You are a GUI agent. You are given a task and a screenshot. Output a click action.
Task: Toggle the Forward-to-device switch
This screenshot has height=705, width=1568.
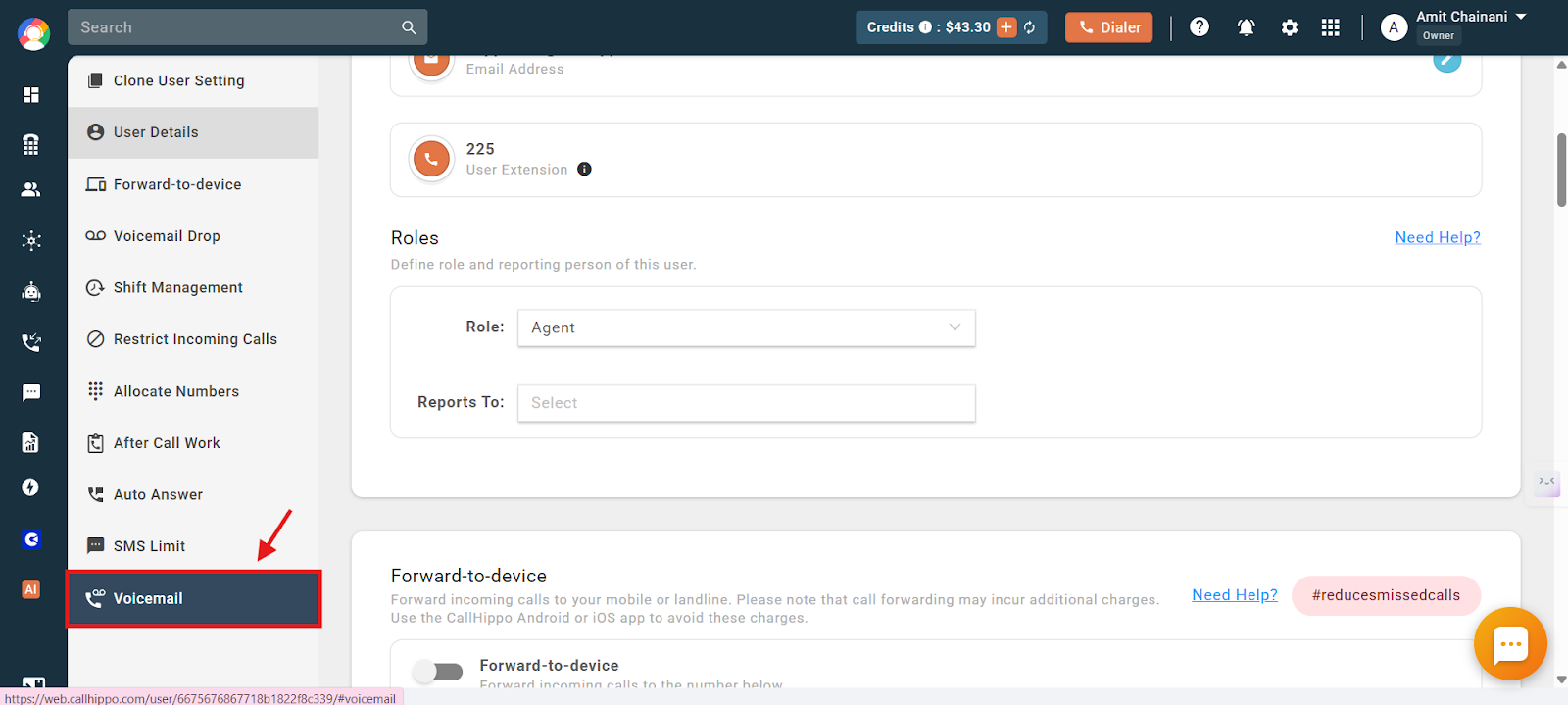(x=438, y=672)
